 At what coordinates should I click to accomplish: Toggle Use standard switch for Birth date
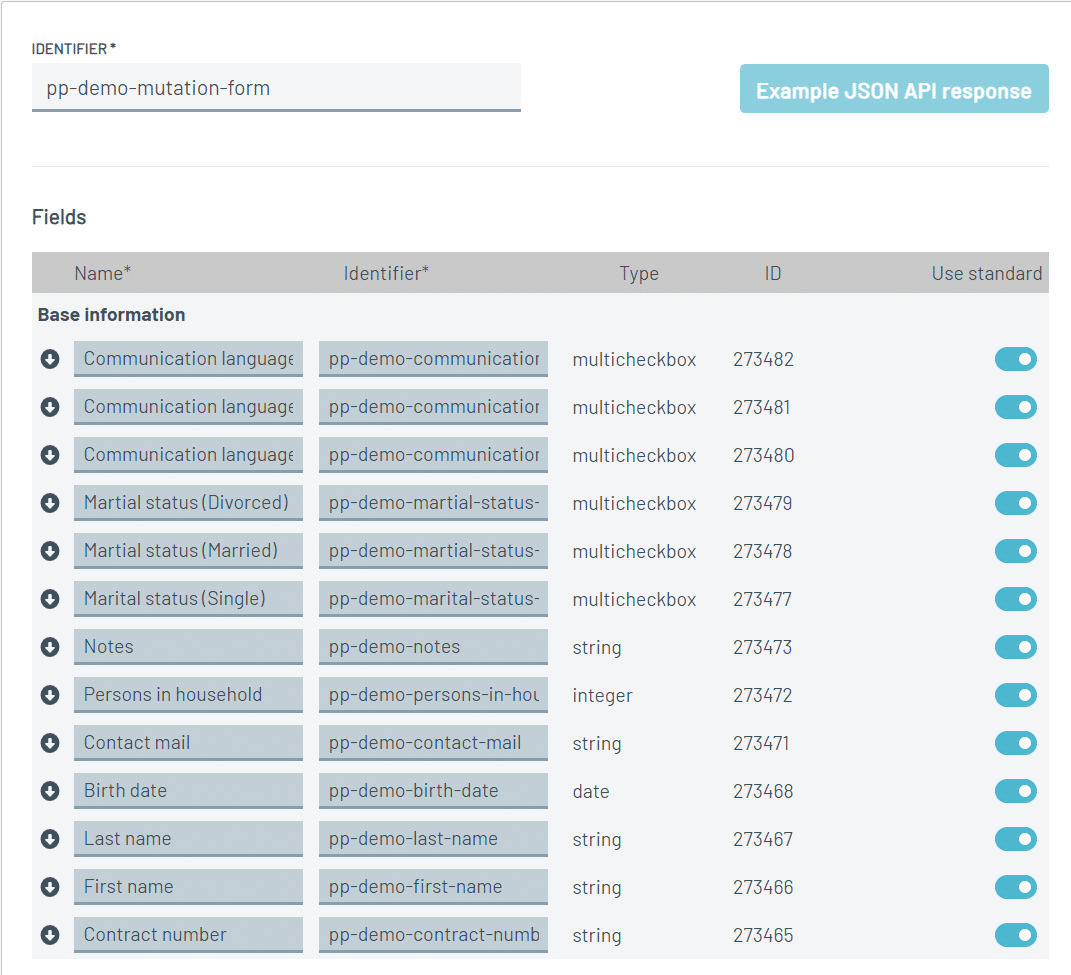pyautogui.click(x=1016, y=791)
